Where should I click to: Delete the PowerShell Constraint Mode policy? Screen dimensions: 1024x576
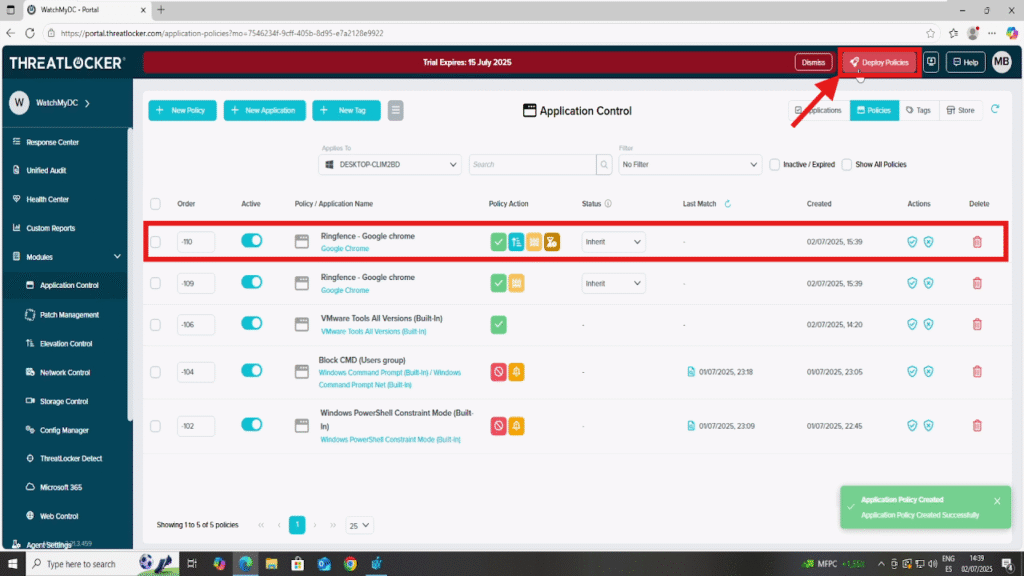[x=977, y=426]
